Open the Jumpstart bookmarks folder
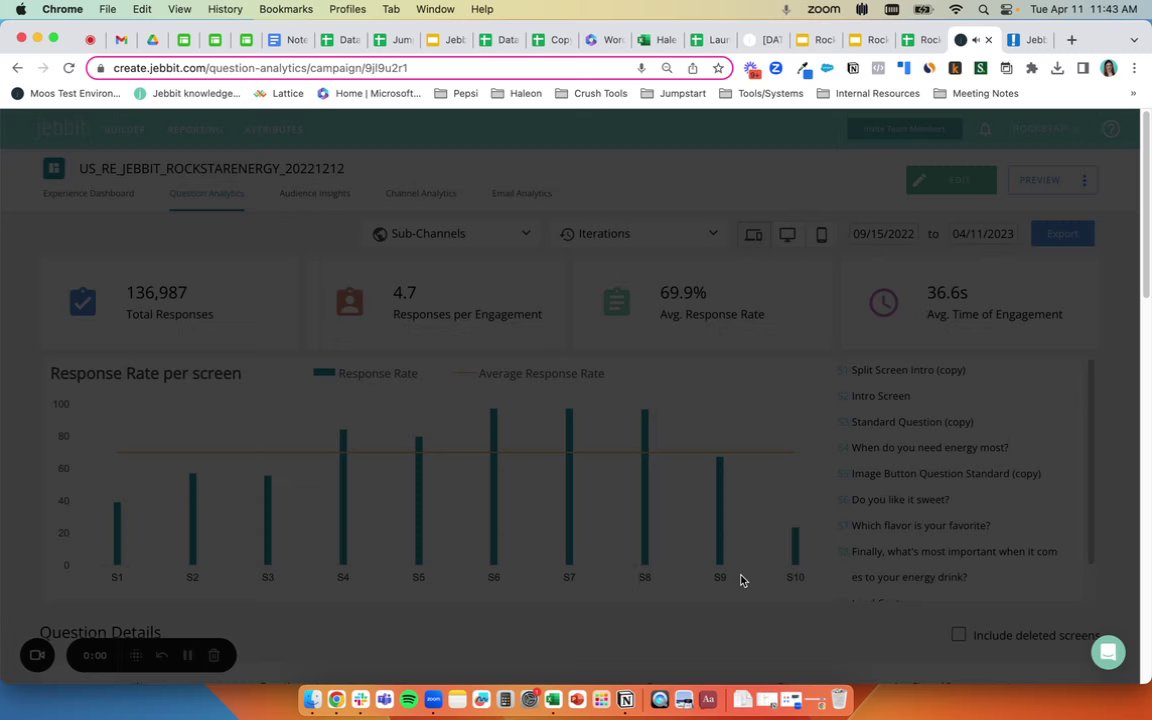Viewport: 1152px width, 720px height. (x=673, y=93)
